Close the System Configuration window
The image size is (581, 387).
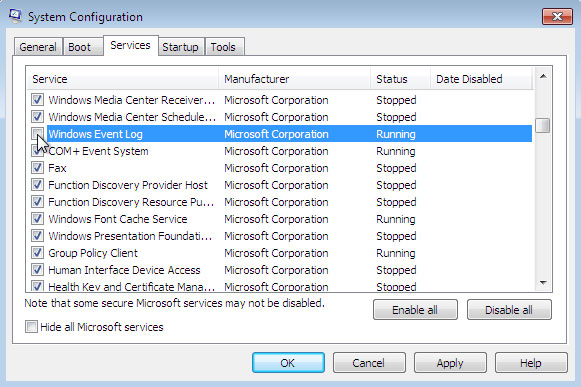click(x=557, y=17)
